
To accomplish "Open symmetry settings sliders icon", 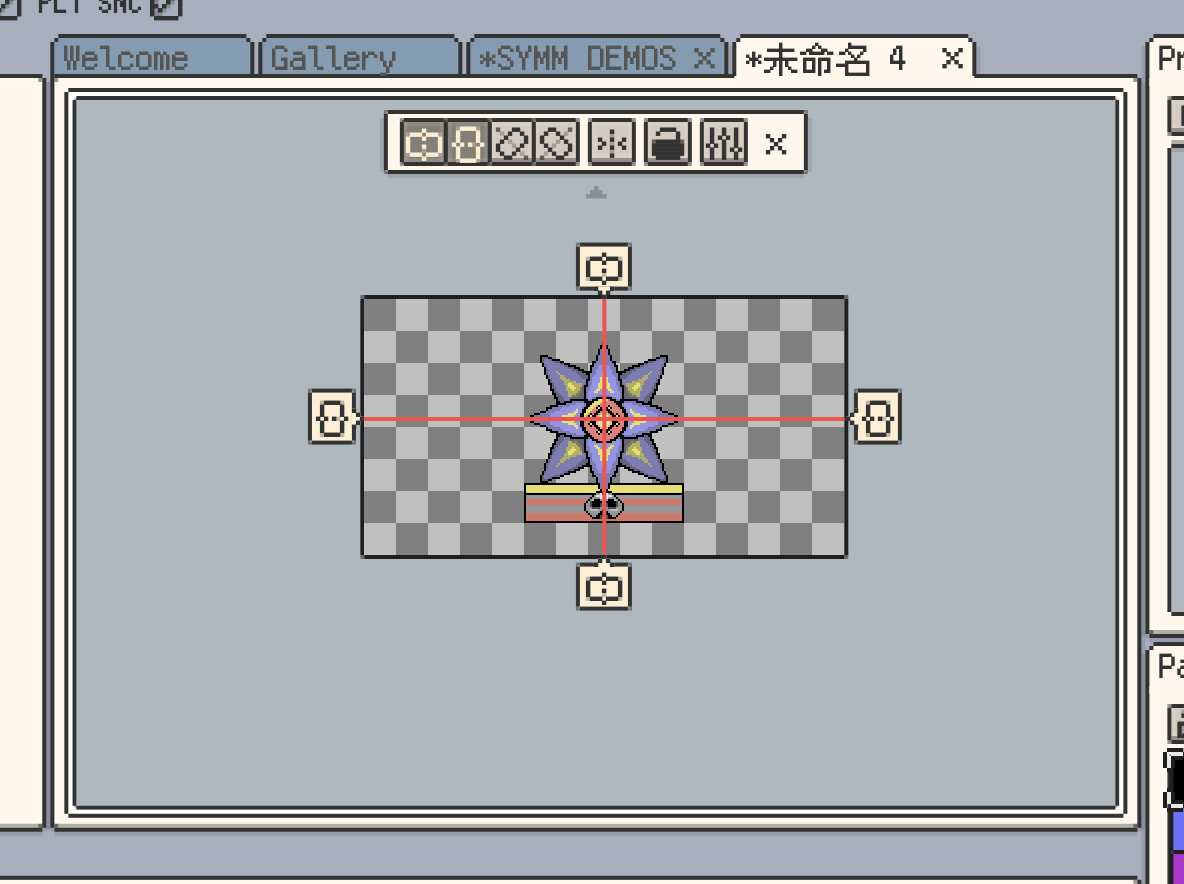I will tap(723, 144).
